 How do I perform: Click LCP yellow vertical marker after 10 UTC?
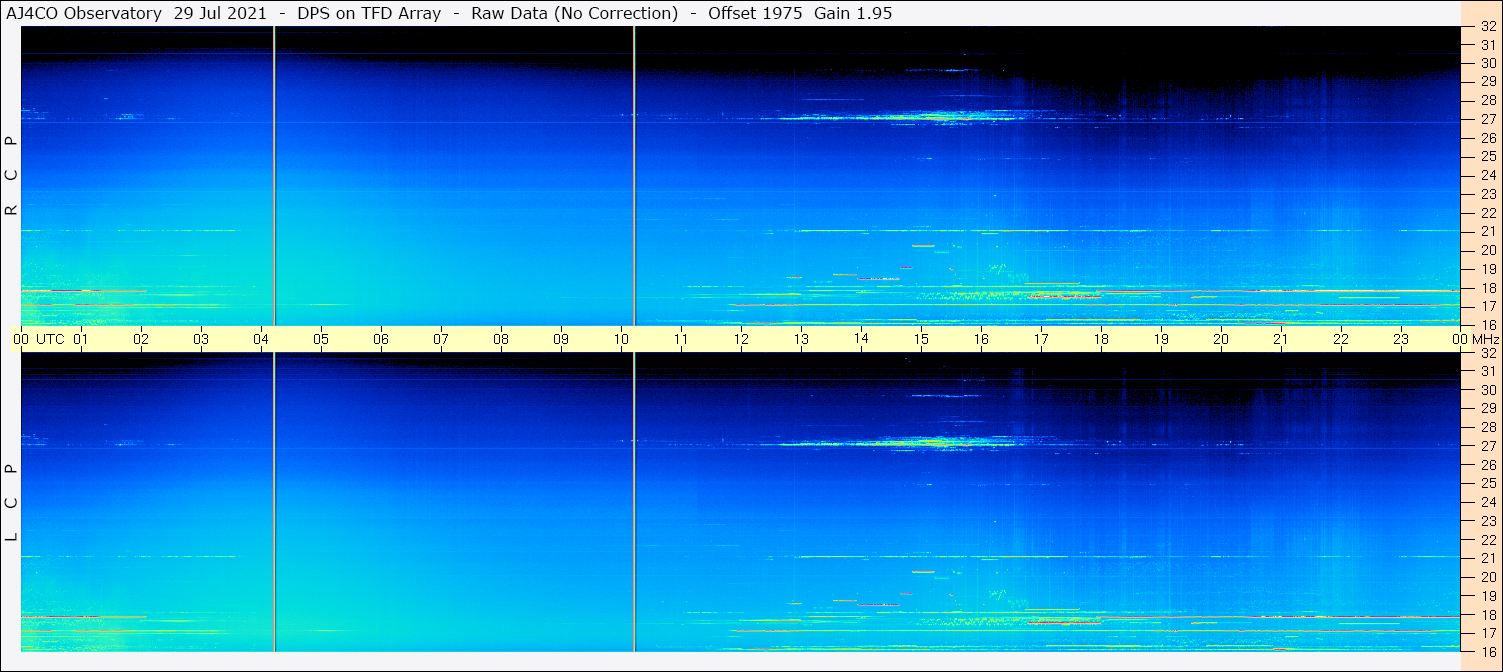coord(634,502)
